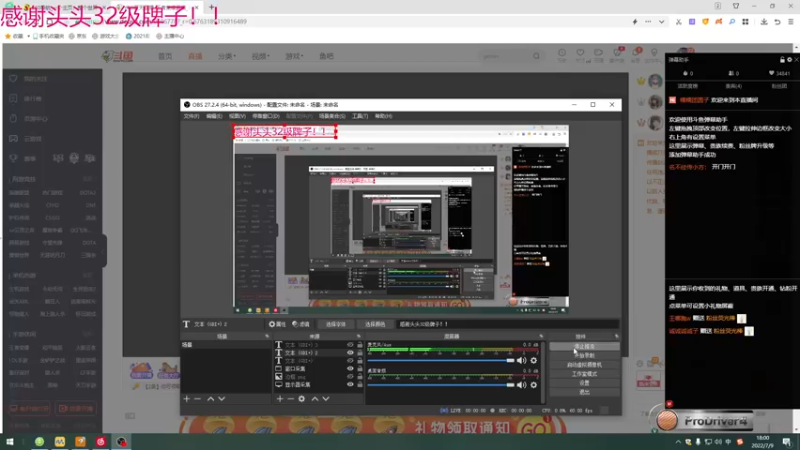Open the OBS File (文件) menu
The image size is (800, 450).
point(191,116)
